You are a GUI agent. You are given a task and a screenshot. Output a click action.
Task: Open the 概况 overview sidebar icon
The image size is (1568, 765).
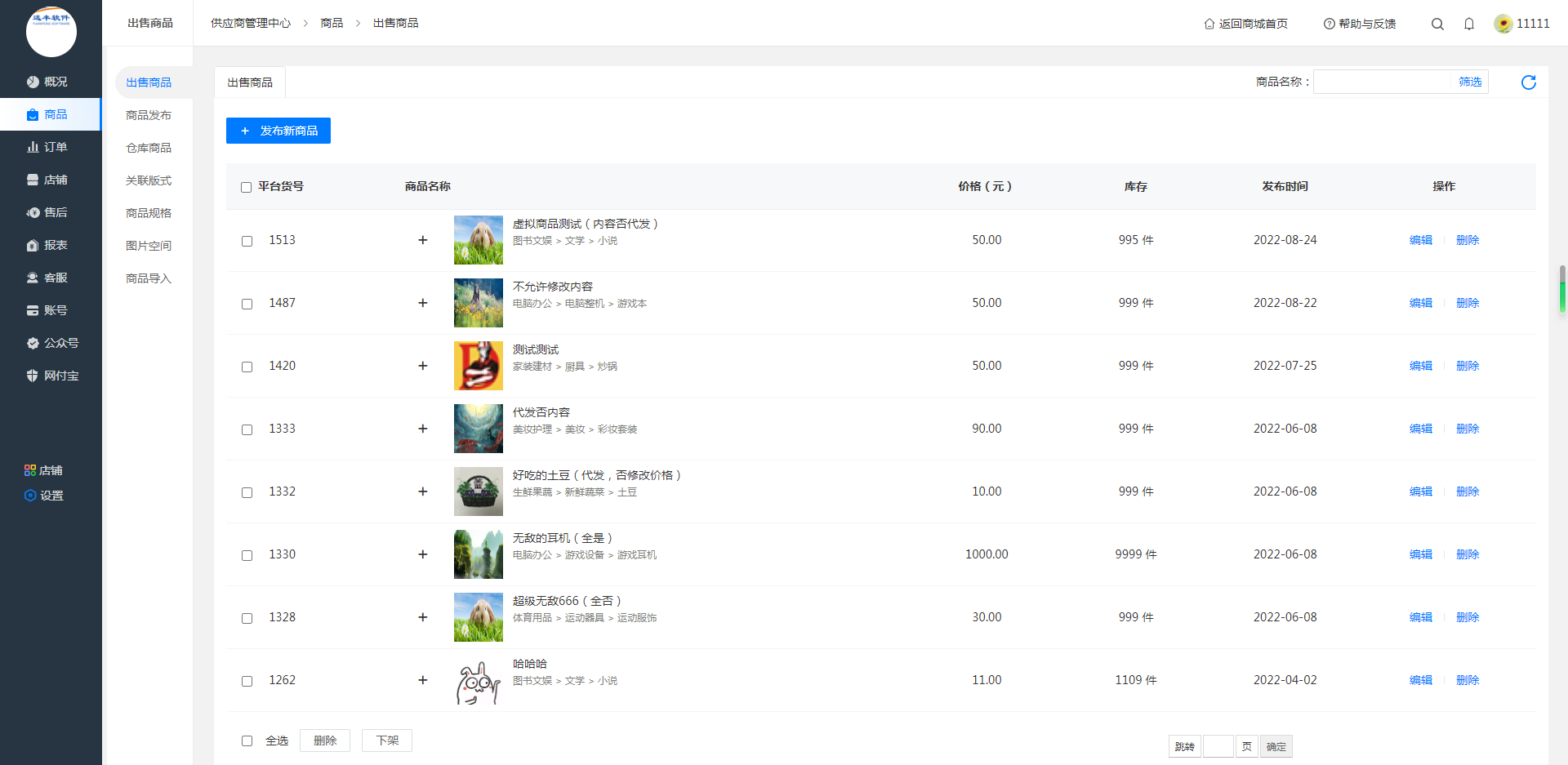(33, 82)
